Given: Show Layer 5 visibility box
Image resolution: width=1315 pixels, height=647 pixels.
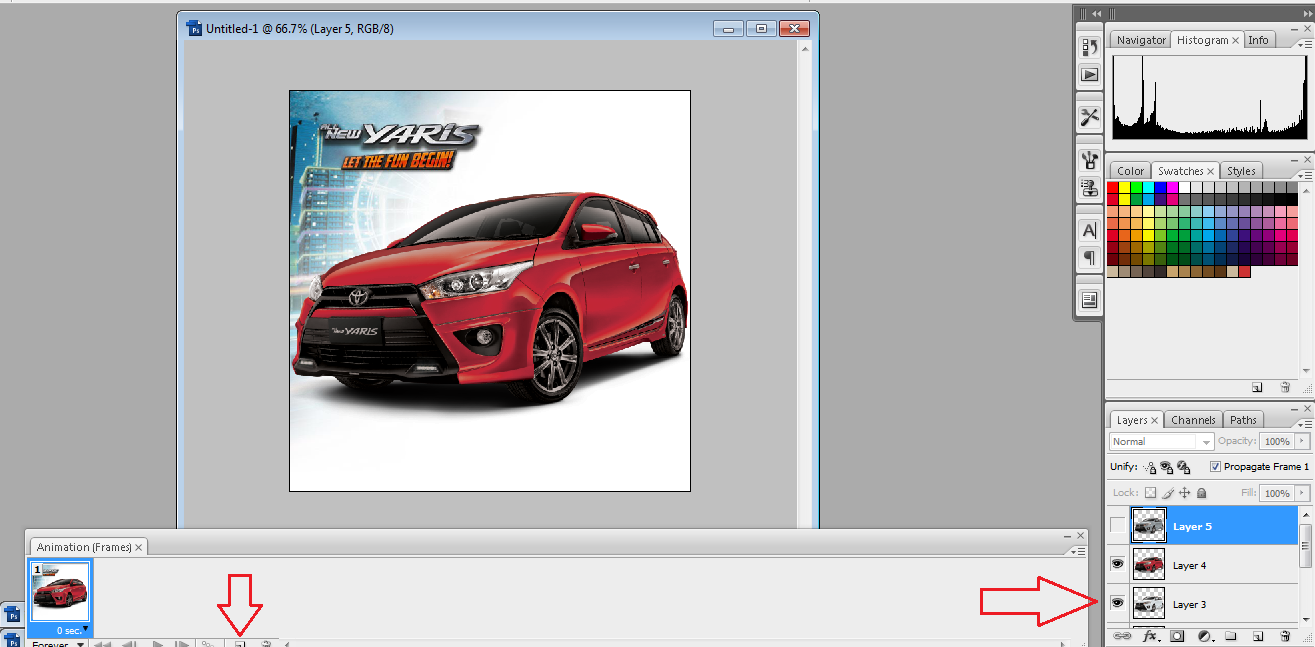Looking at the screenshot, I should tap(1117, 525).
